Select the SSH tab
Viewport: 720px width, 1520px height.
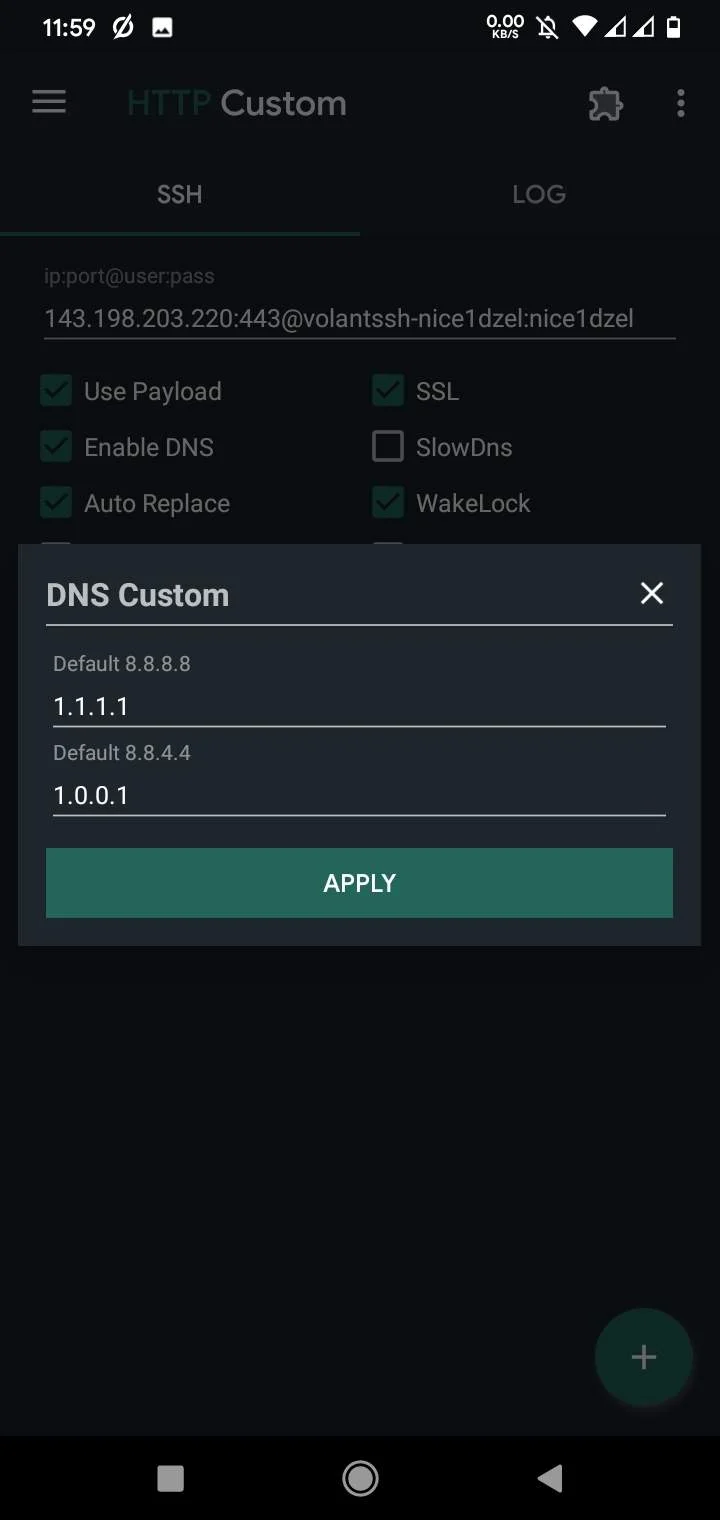tap(180, 194)
